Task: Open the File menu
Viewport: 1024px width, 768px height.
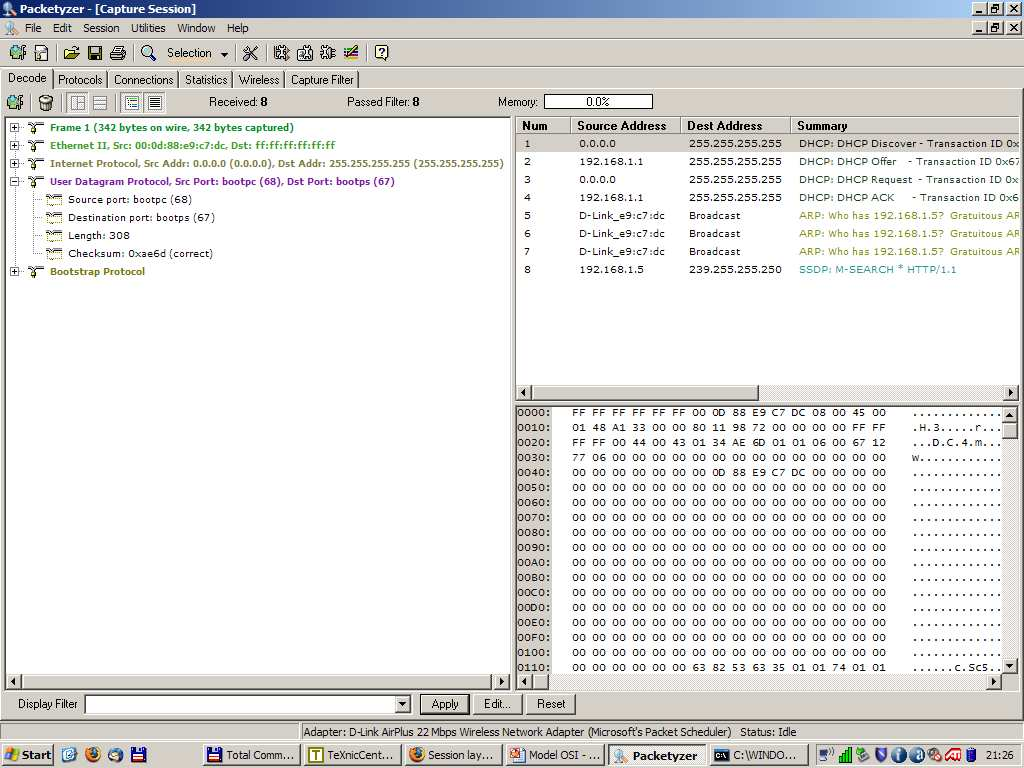Action: point(33,28)
